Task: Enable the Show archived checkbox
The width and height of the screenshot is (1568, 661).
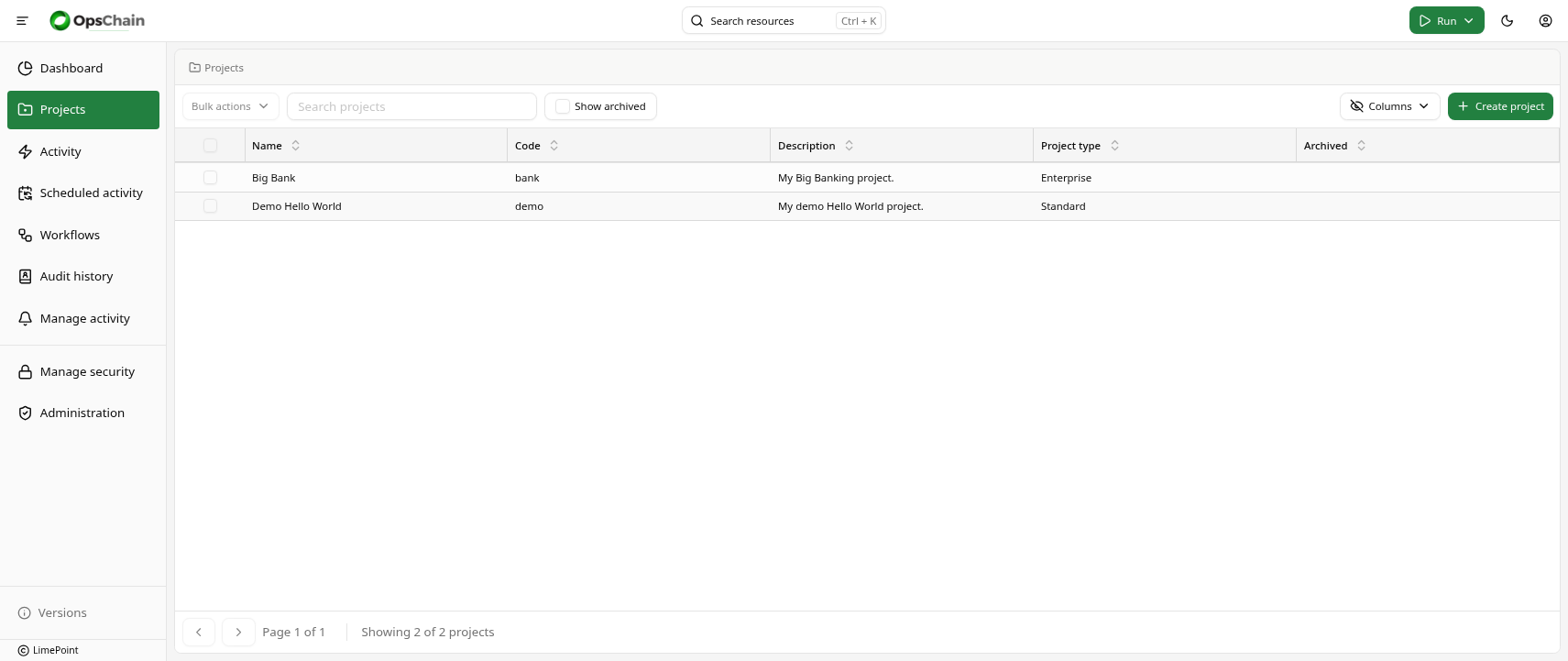Action: click(x=563, y=106)
